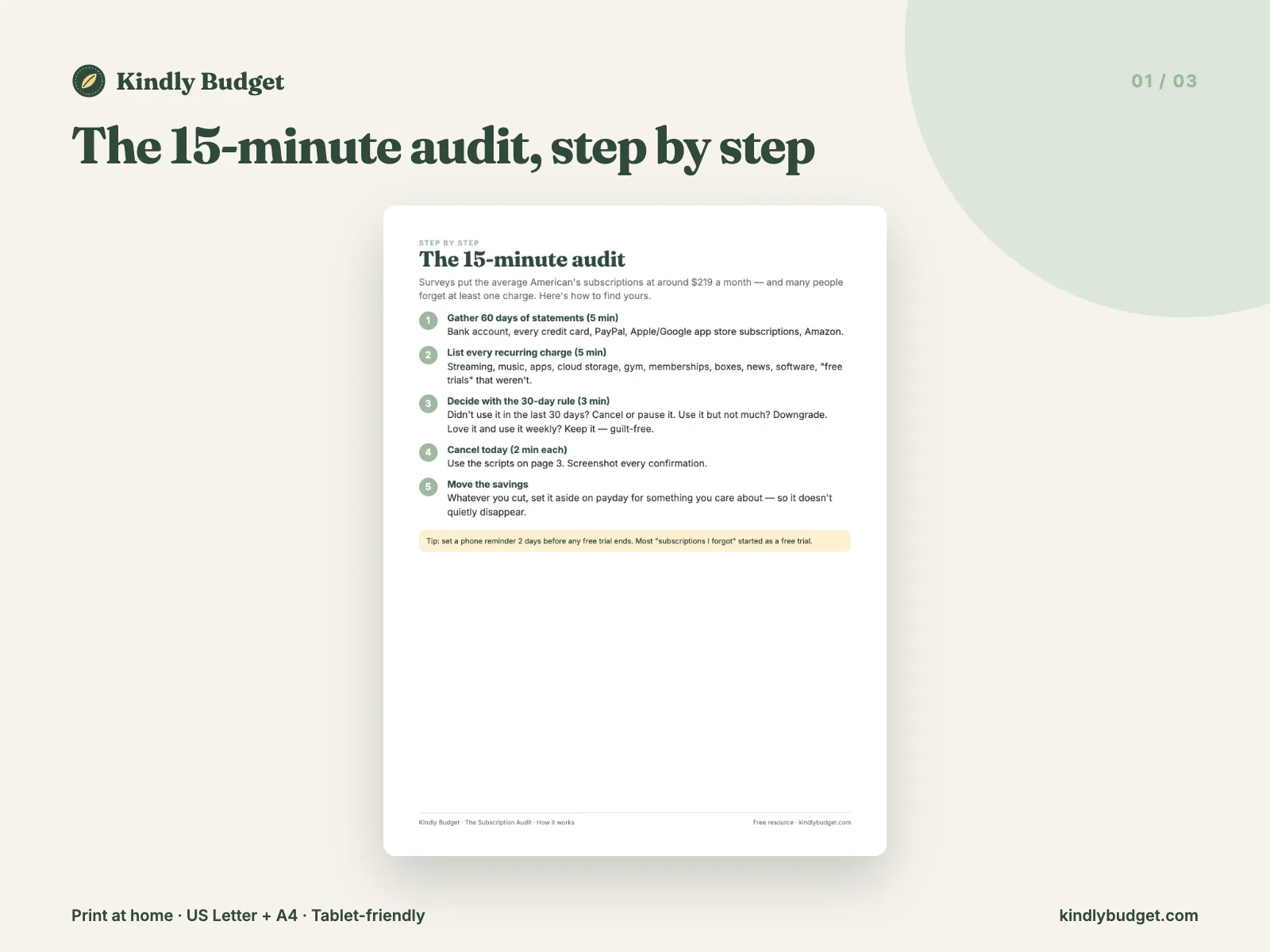1270x952 pixels.
Task: Click 'Free resource · kindlybudget.com' in page footer
Action: pyautogui.click(x=802, y=823)
